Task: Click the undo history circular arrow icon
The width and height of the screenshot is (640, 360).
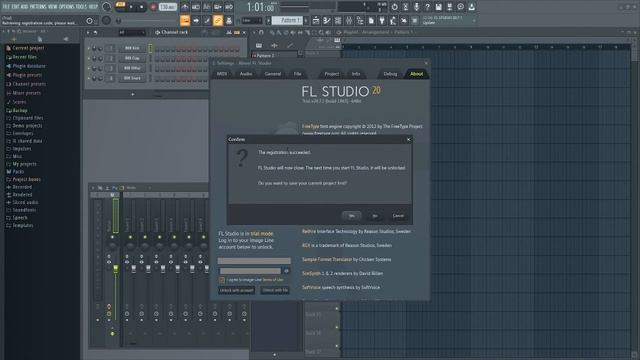Action: (x=394, y=7)
